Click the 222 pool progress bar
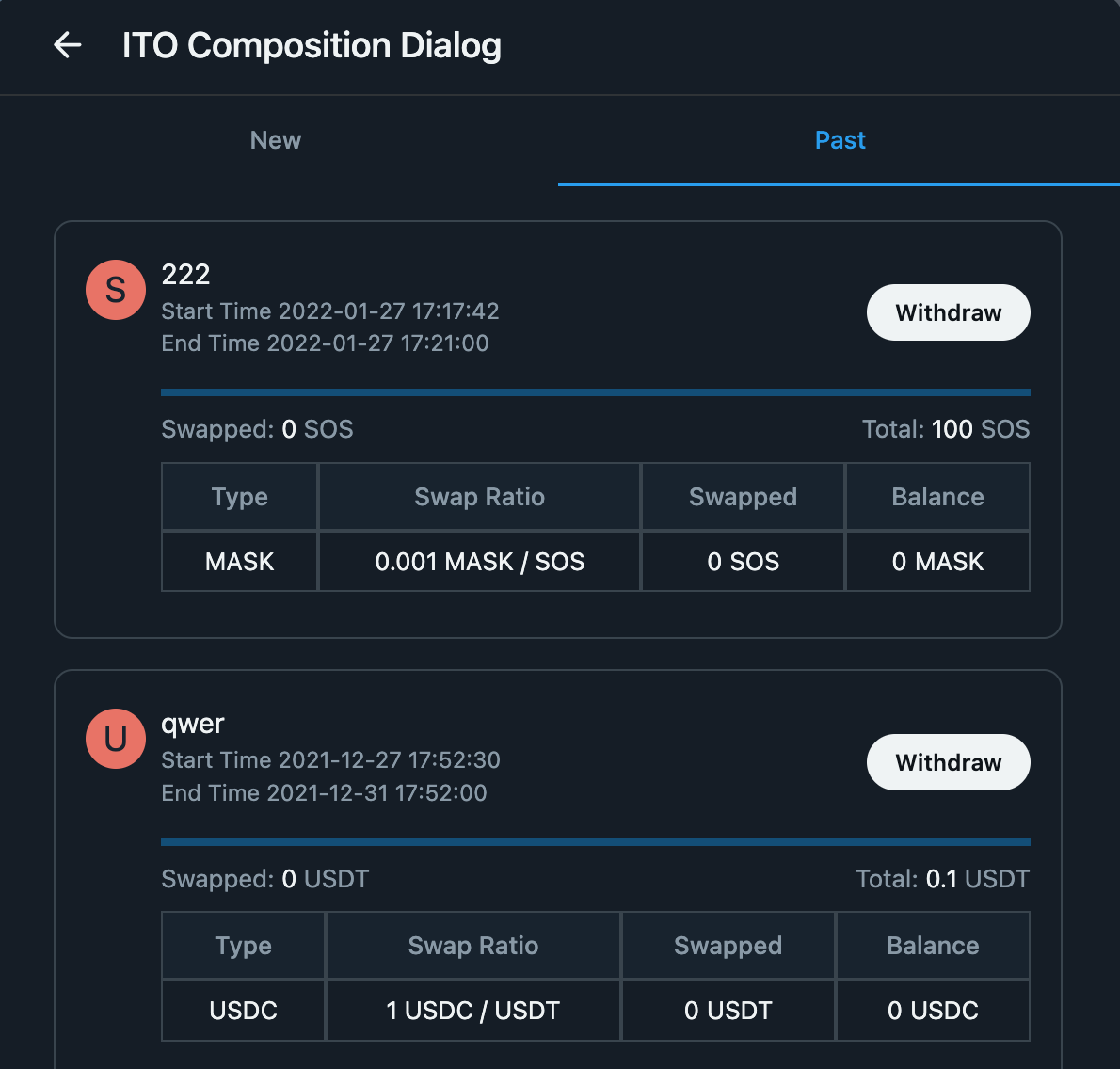Image resolution: width=1120 pixels, height=1069 pixels. coord(595,392)
